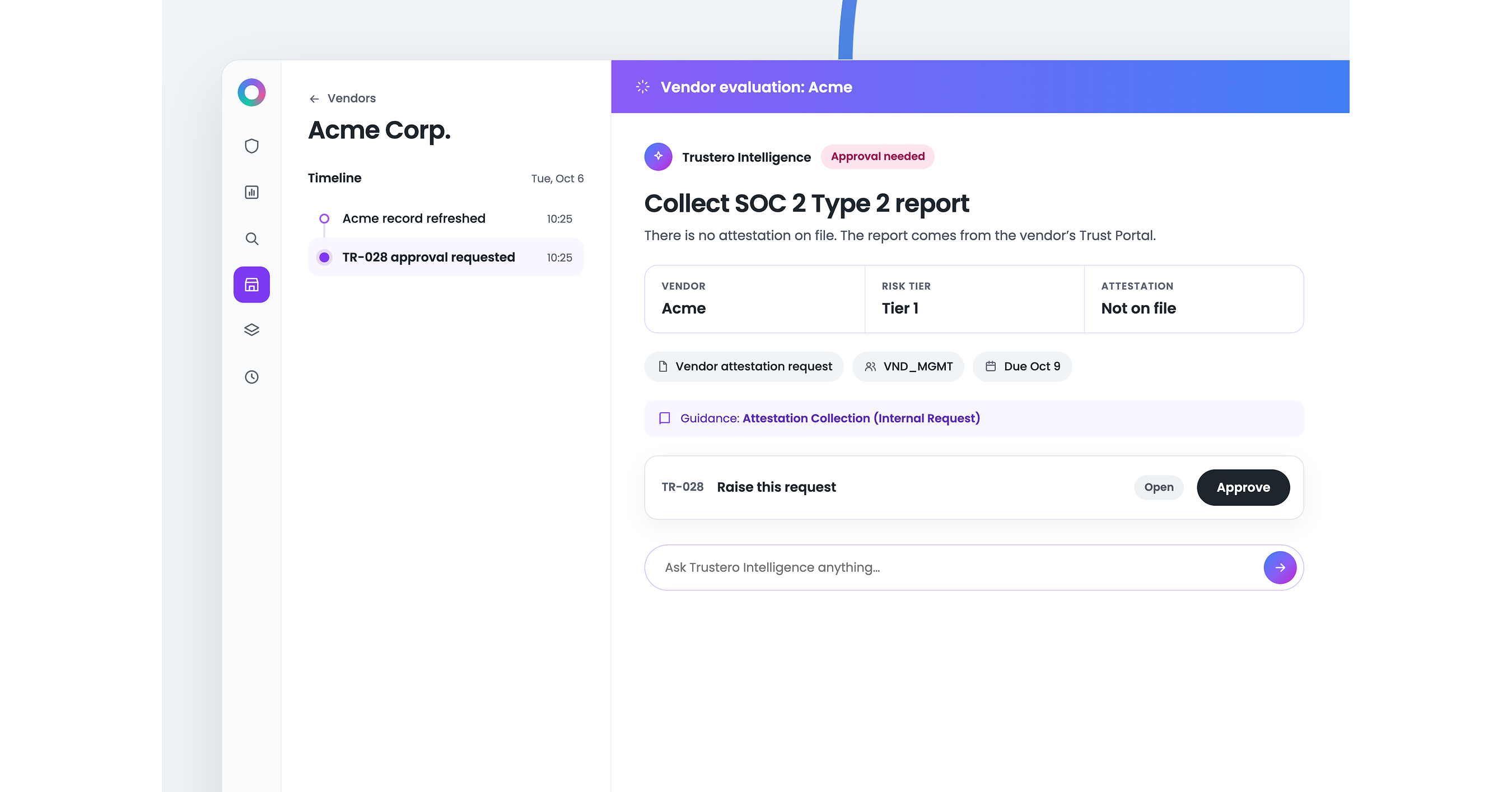Click the sparkle icon in Vendor evaluation header
The image size is (1512, 792).
pyautogui.click(x=642, y=87)
